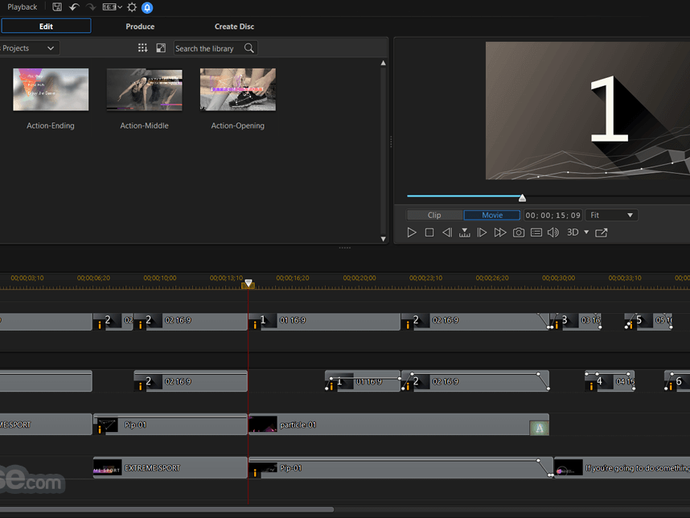Select the clip numbered 5 on timeline

tap(651, 320)
